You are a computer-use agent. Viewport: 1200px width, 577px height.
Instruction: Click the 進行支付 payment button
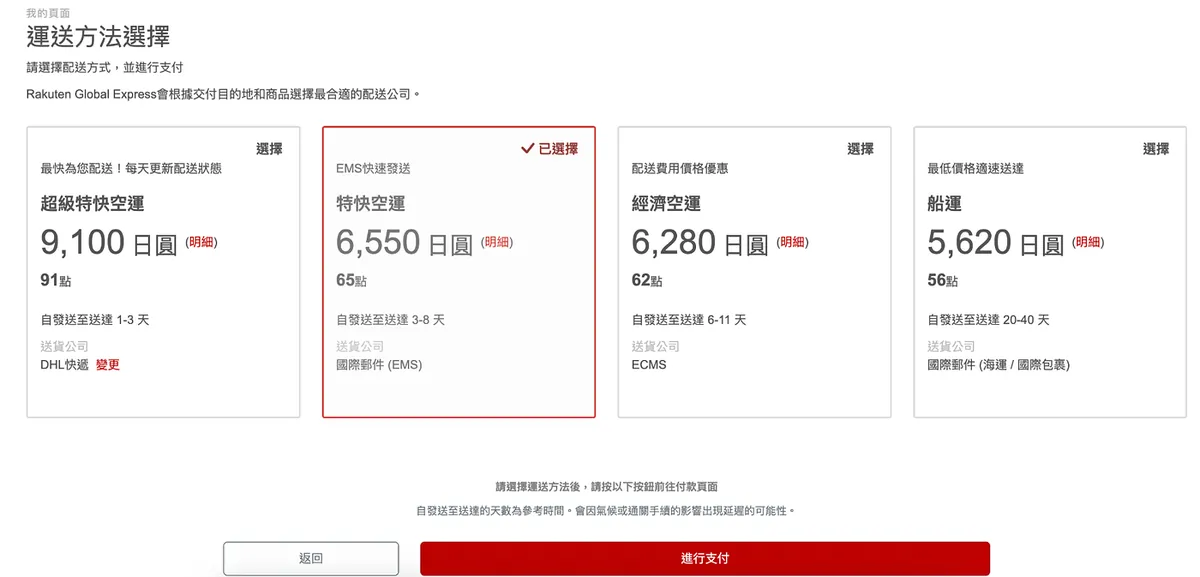pos(704,558)
